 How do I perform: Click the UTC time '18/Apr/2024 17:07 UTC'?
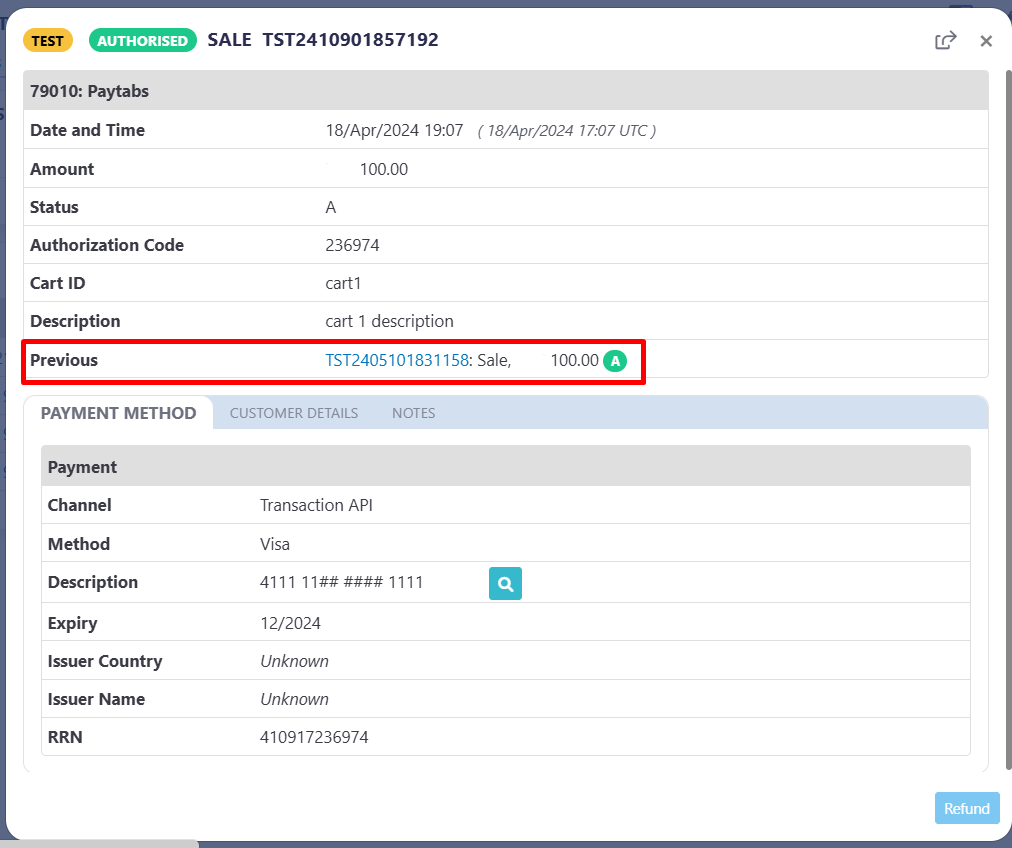tap(567, 131)
